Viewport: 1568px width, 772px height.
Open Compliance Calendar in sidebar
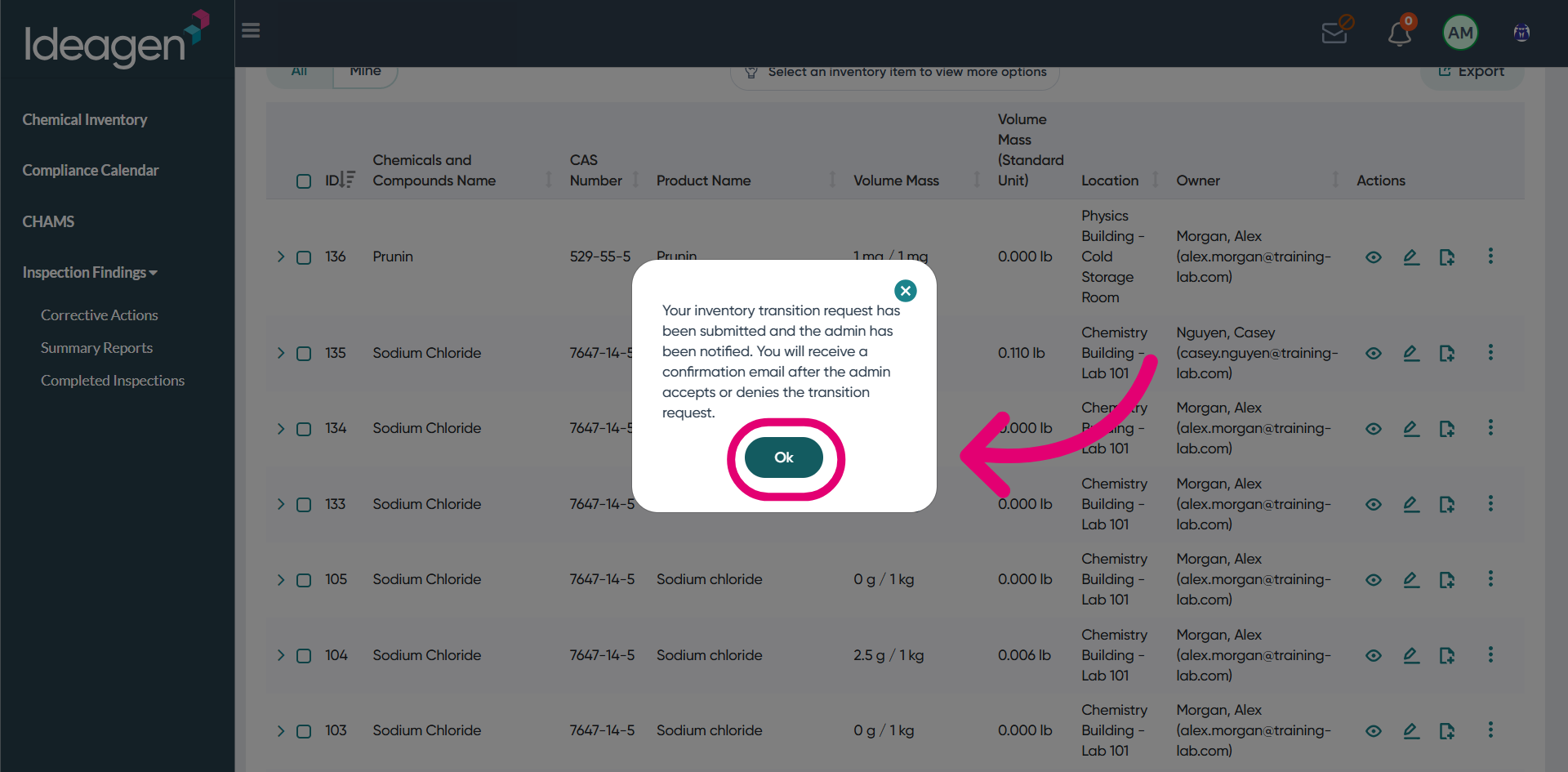click(x=91, y=171)
